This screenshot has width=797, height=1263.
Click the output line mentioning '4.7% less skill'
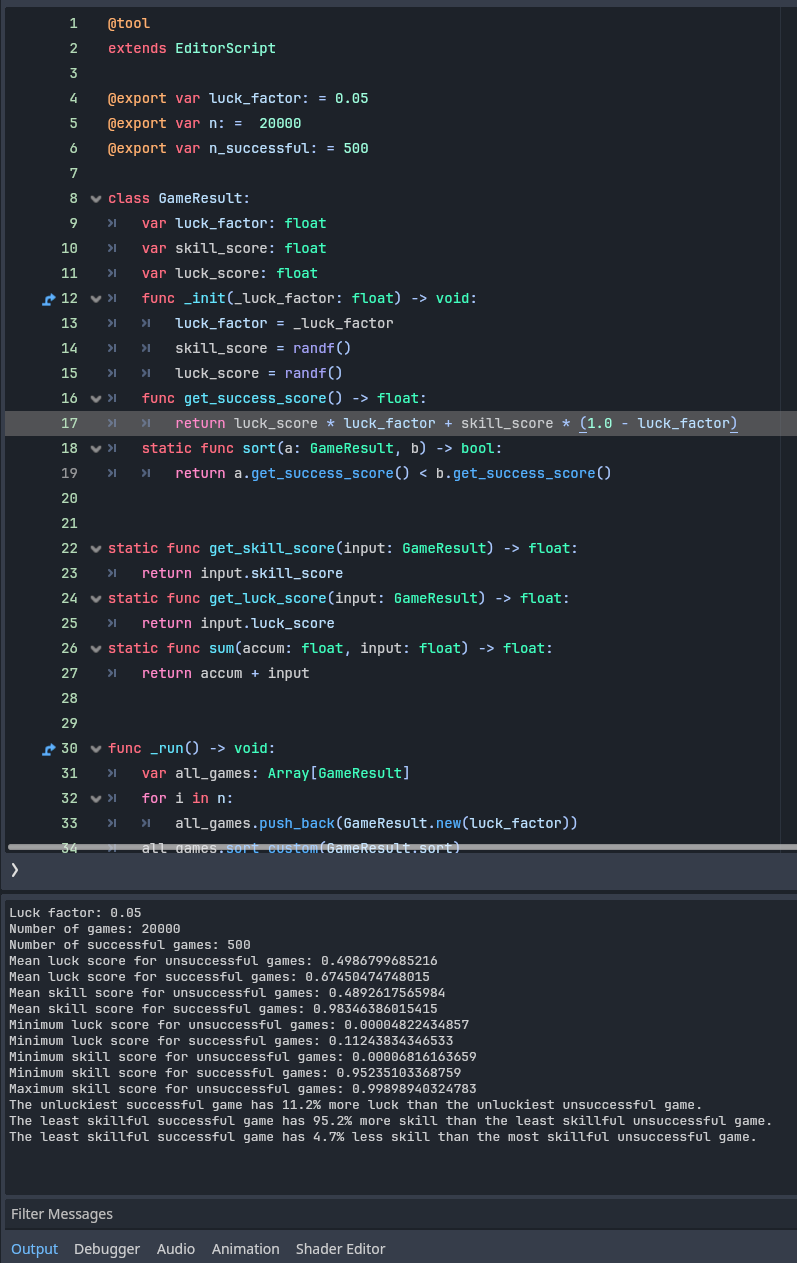click(383, 1136)
